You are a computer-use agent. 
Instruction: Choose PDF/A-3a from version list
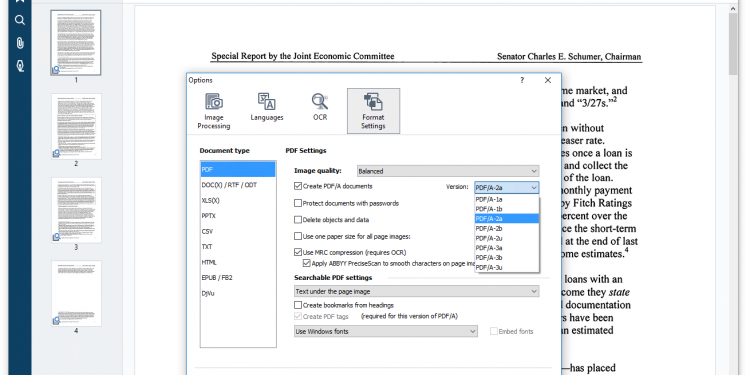tap(507, 248)
